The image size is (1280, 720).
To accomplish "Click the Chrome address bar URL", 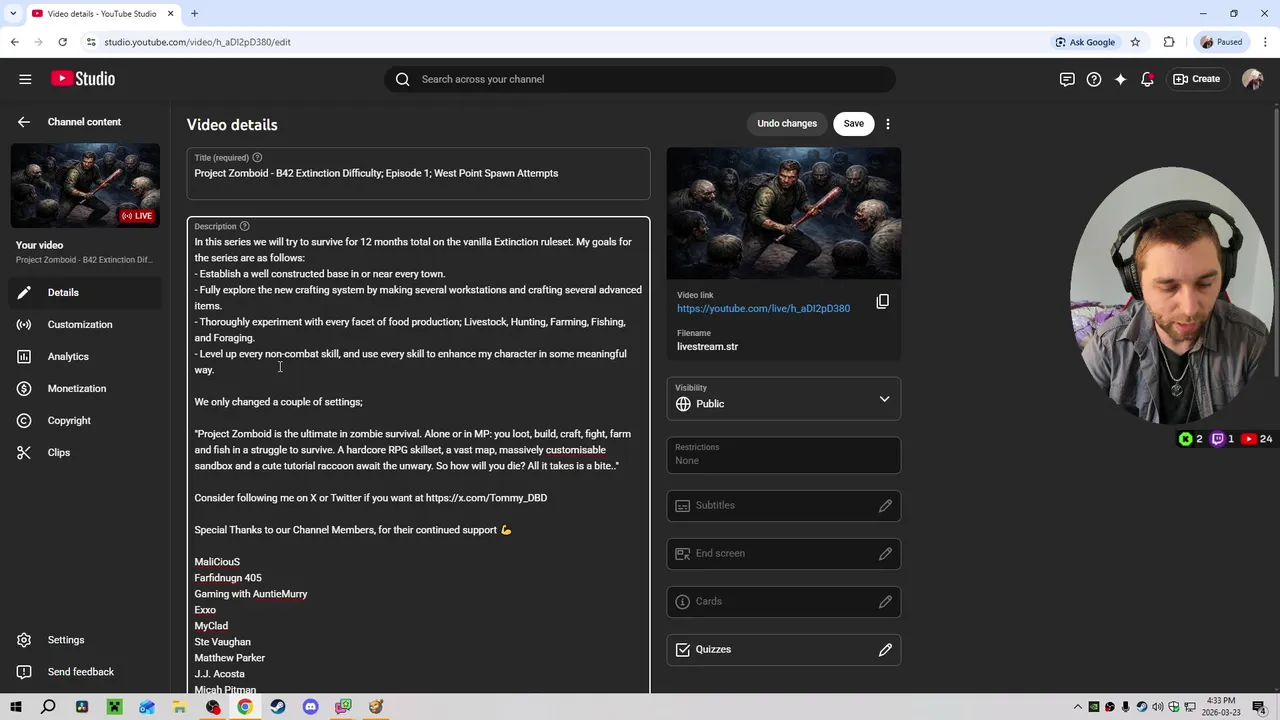I will coord(197,42).
